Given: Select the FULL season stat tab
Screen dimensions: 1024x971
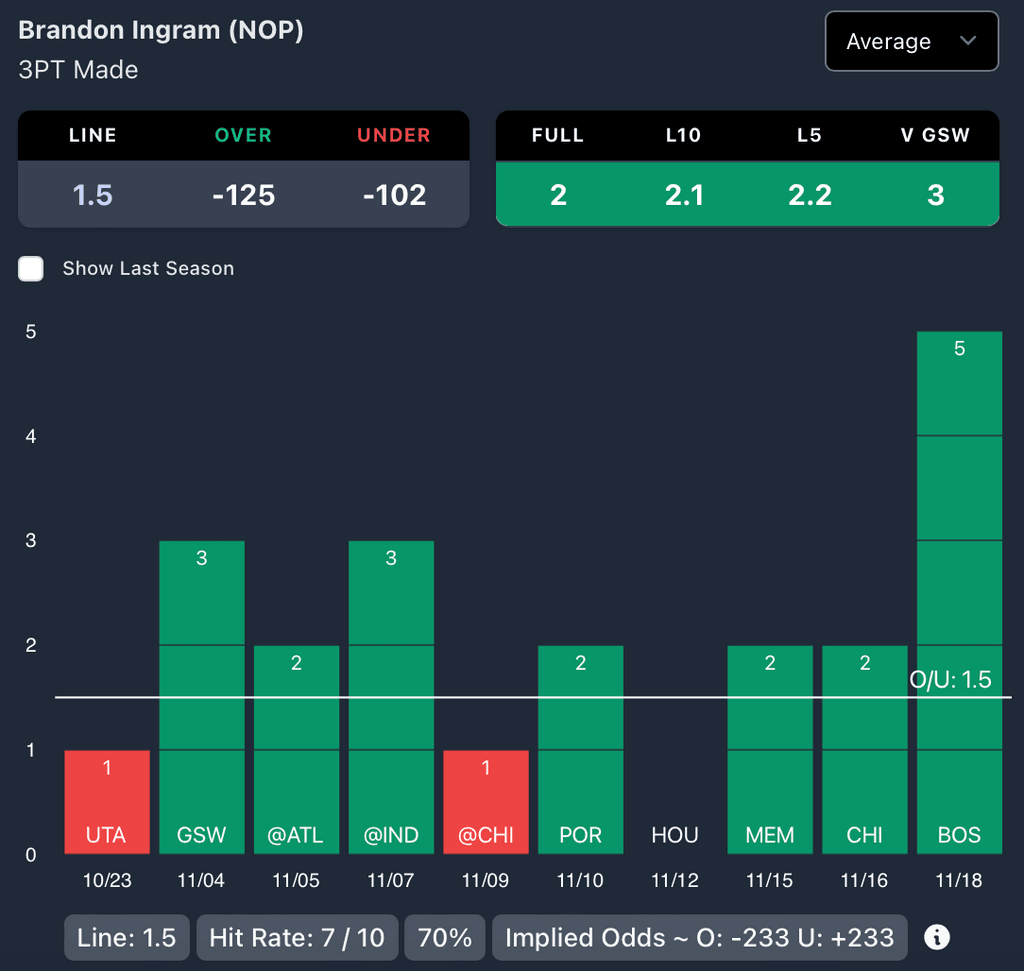Looking at the screenshot, I should coord(558,135).
